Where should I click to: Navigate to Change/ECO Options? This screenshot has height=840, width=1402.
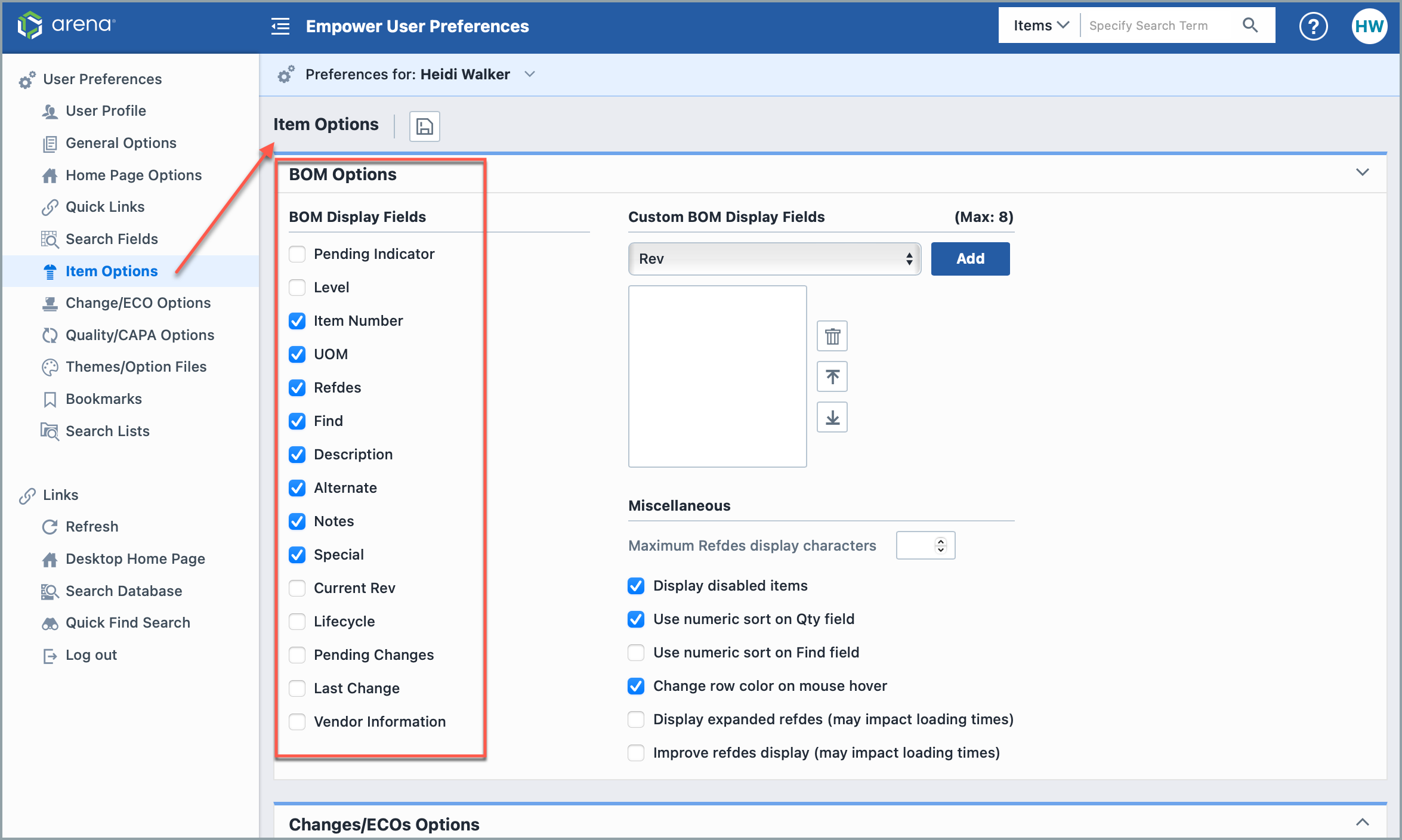click(138, 302)
